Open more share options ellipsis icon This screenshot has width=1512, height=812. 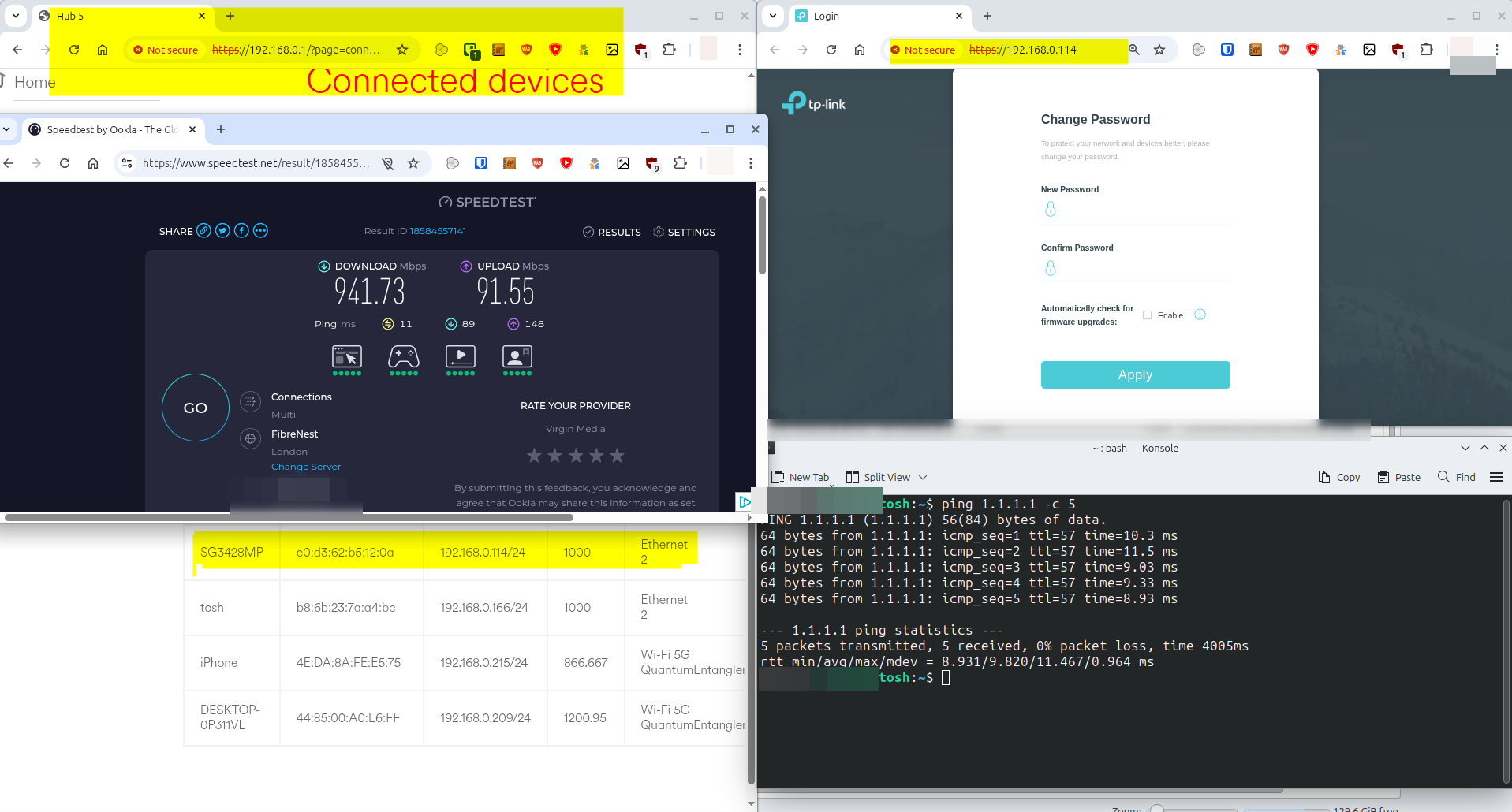(260, 231)
